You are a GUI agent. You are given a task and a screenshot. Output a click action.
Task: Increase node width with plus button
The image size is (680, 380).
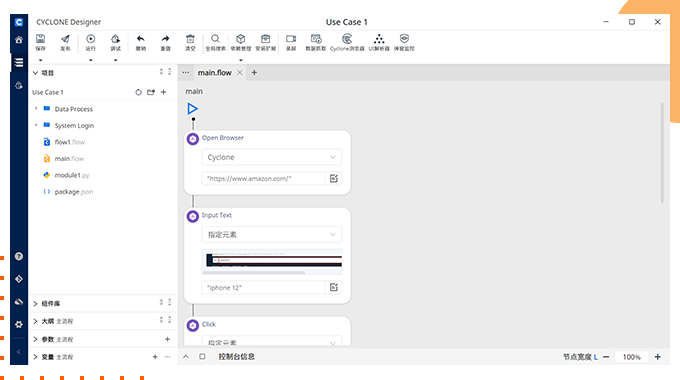[x=657, y=357]
